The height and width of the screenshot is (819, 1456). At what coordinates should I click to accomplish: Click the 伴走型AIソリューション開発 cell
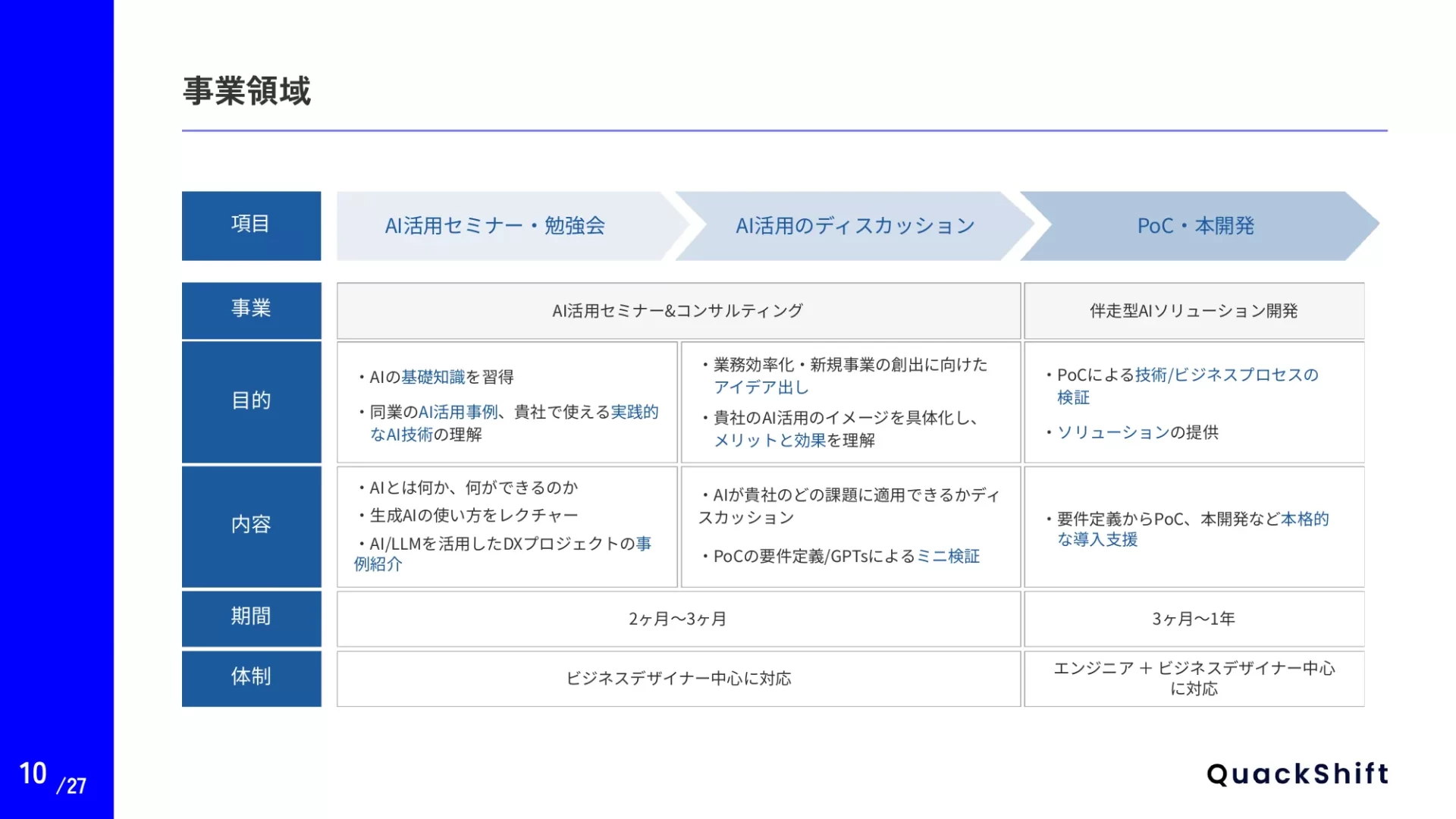click(x=1194, y=311)
